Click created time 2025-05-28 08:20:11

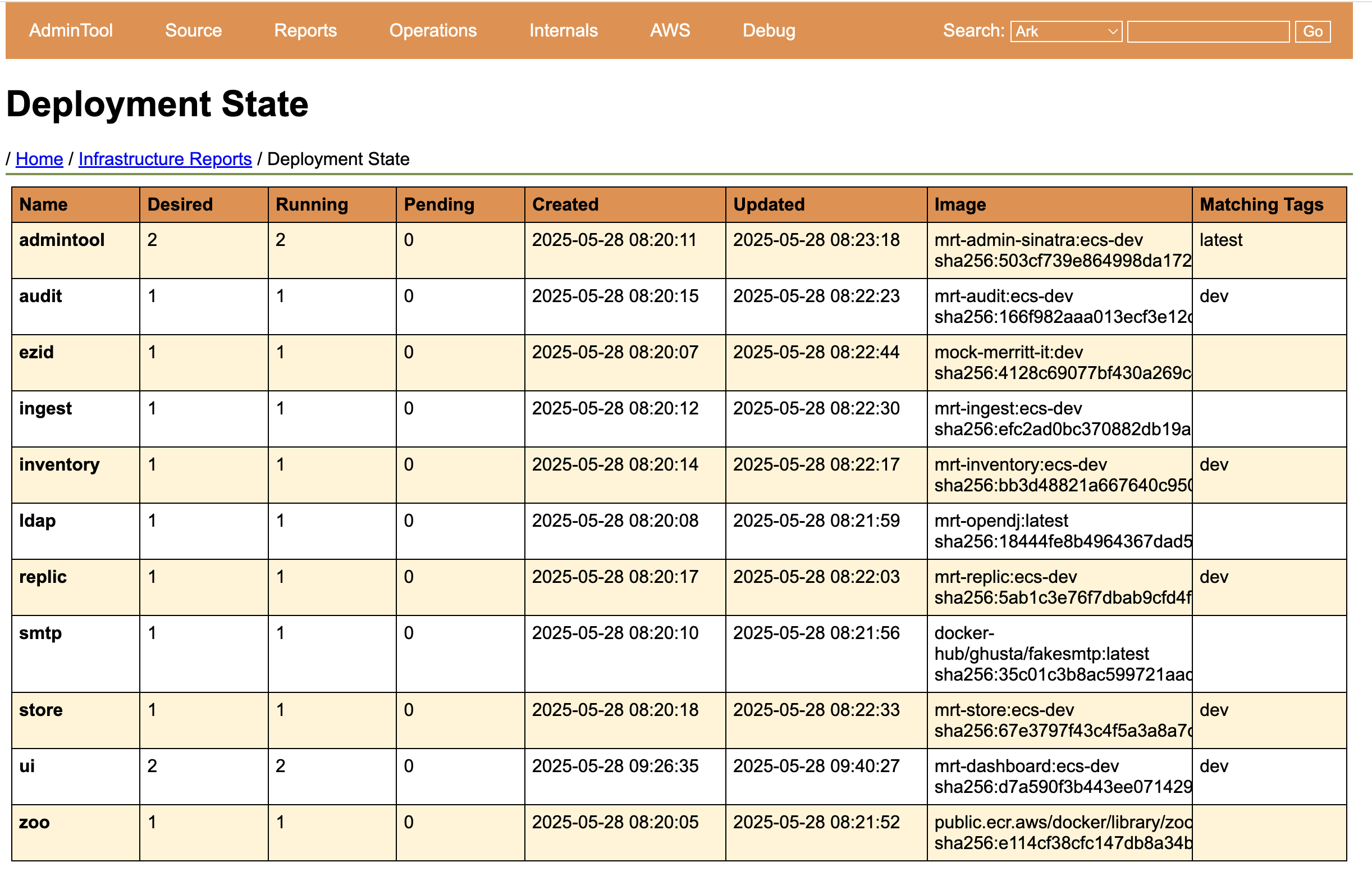coord(615,240)
